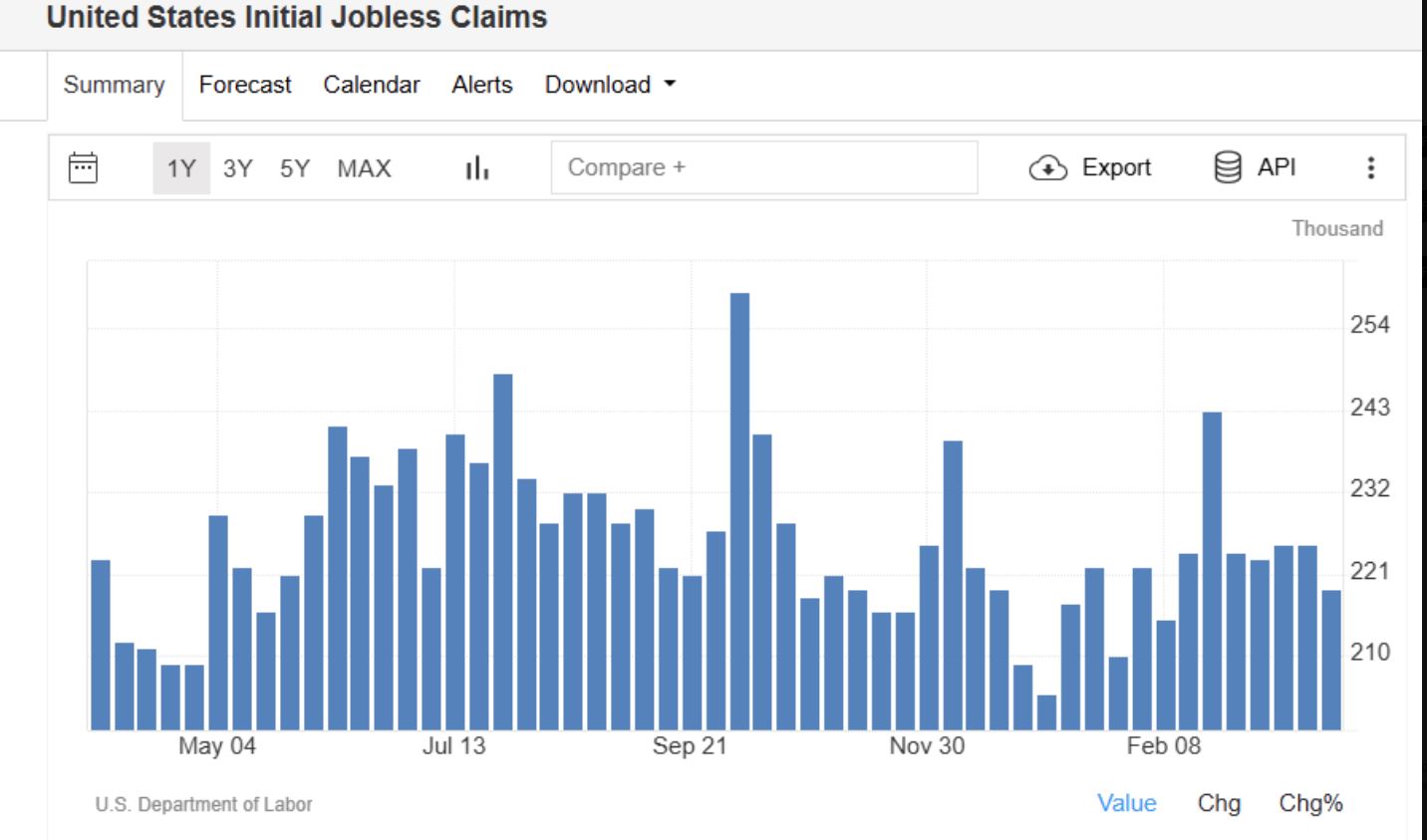Open the Summary tab

(114, 85)
